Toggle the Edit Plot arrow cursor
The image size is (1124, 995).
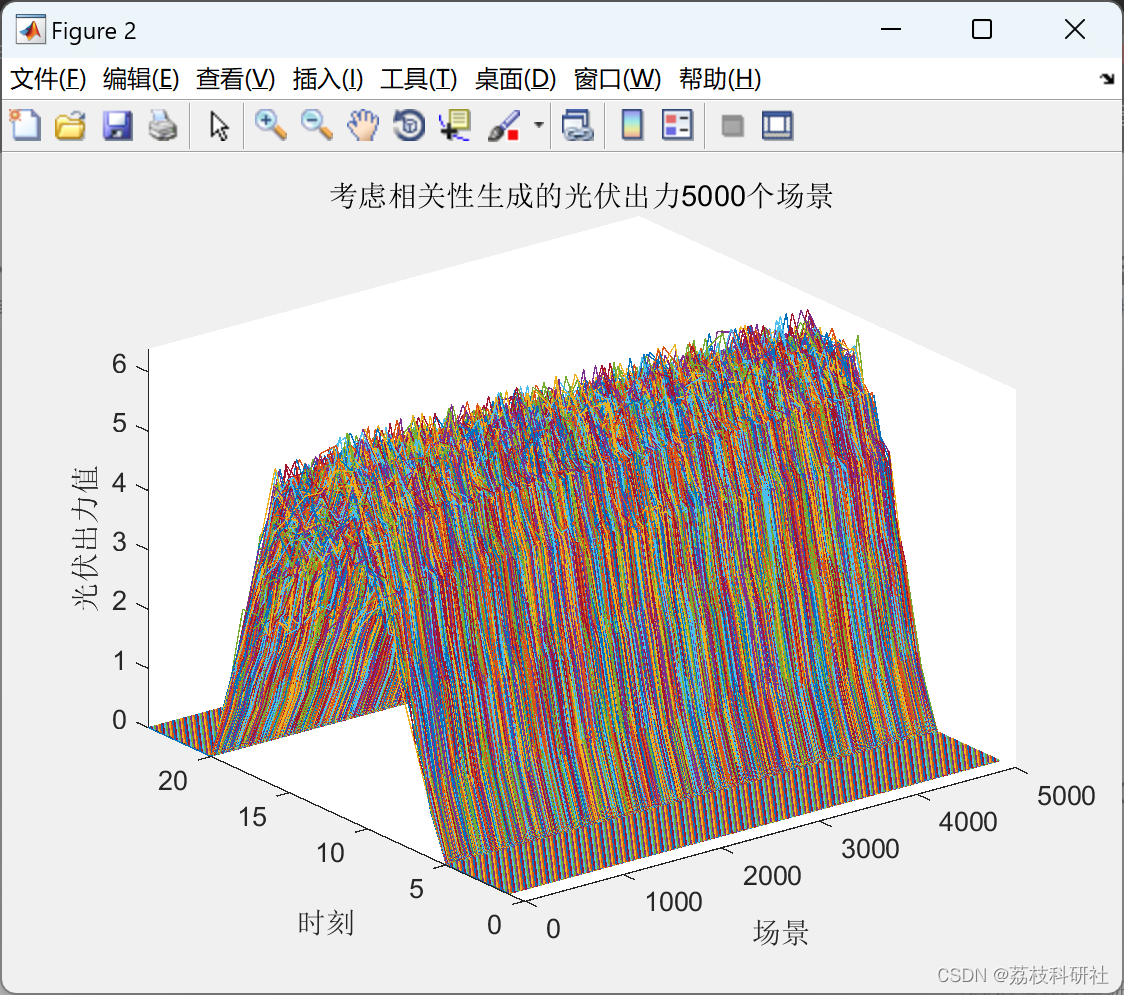pyautogui.click(x=219, y=125)
